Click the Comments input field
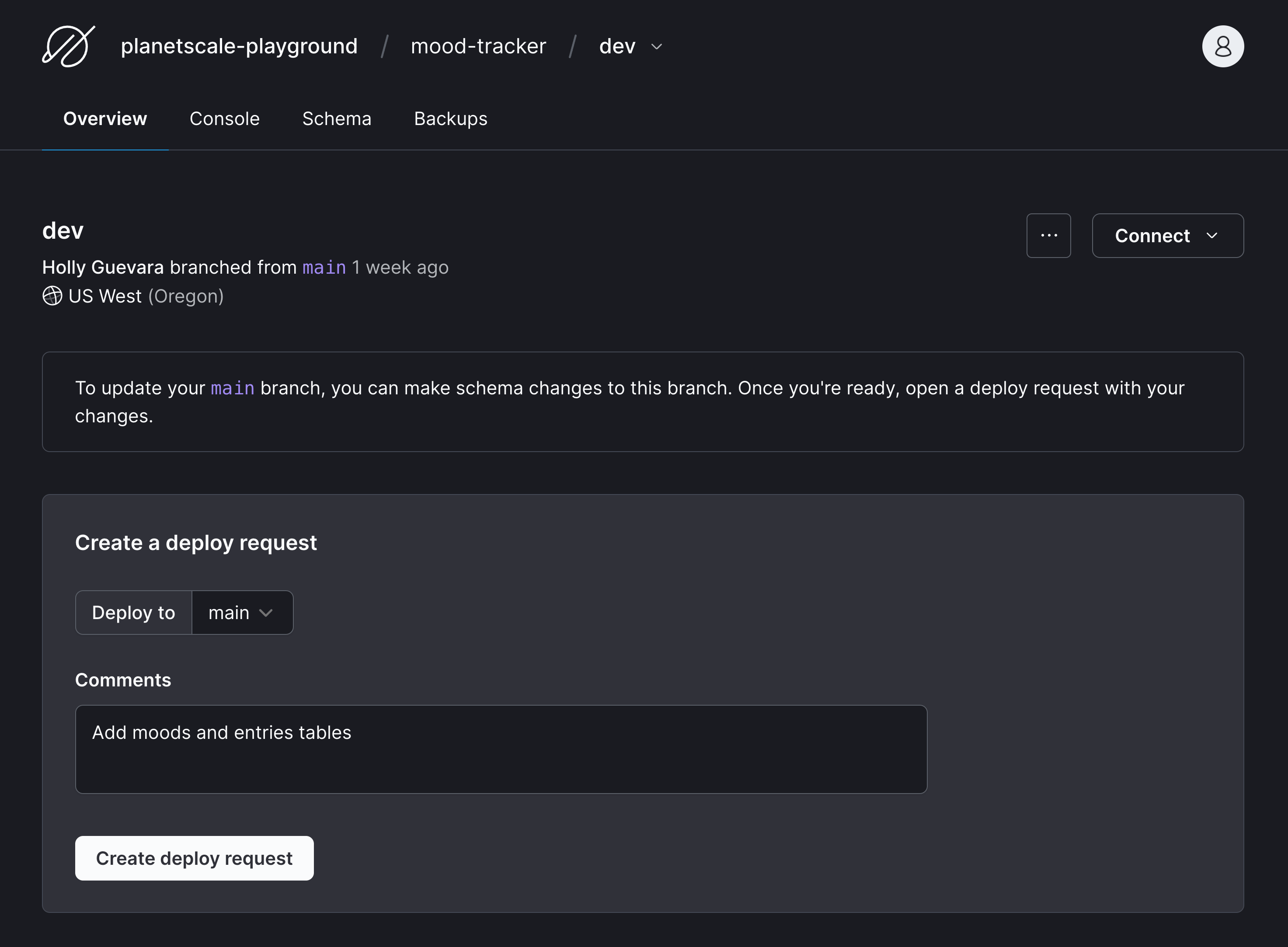The height and width of the screenshot is (947, 1288). (500, 749)
